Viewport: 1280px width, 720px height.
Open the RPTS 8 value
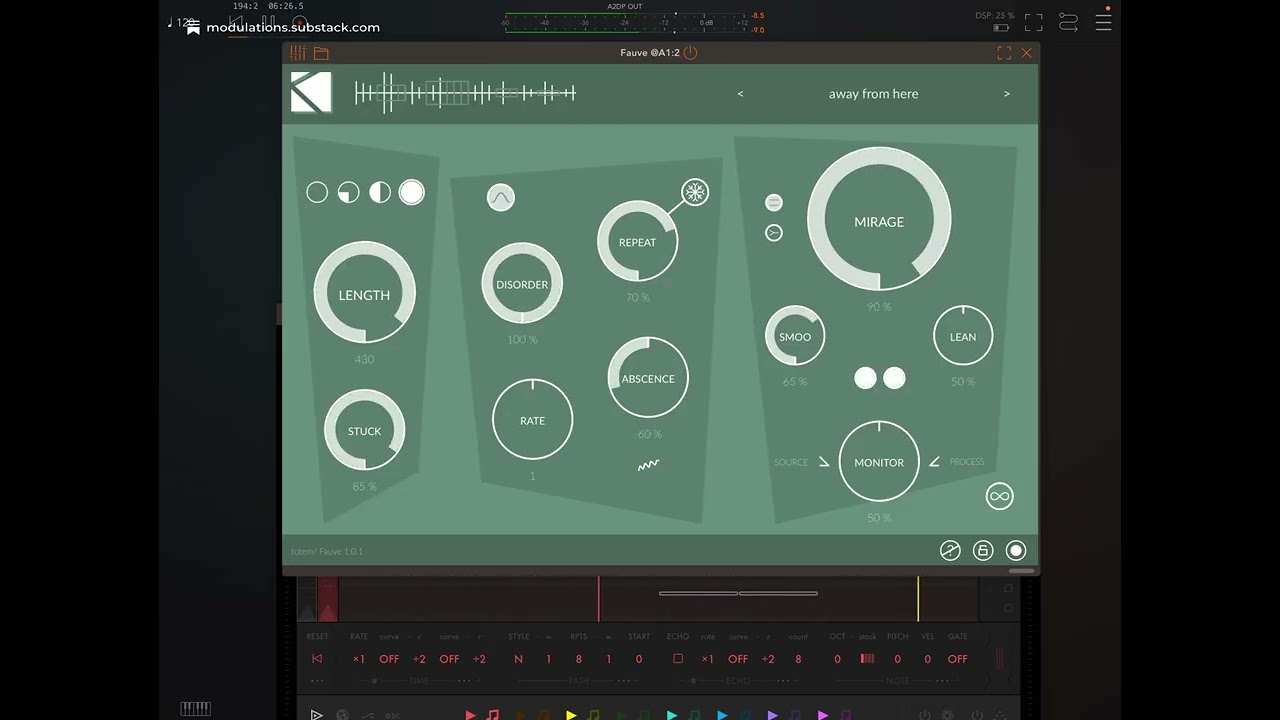(x=578, y=659)
